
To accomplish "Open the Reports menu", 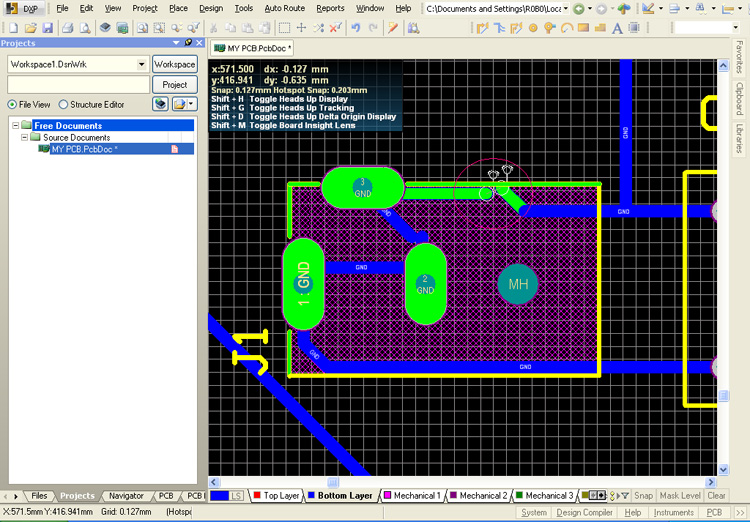I will (330, 8).
